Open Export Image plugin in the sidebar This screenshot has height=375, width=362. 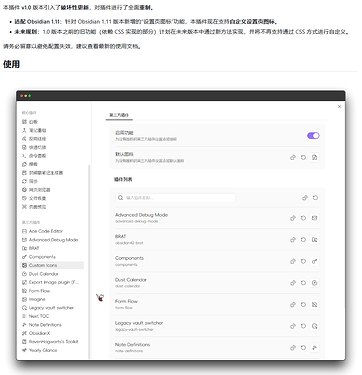tap(50, 282)
